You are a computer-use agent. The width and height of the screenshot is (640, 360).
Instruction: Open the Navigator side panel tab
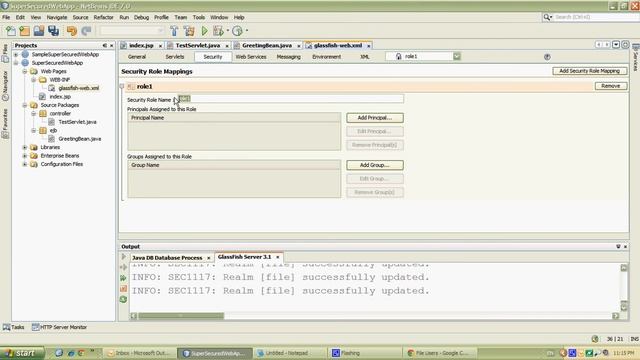tap(5, 85)
